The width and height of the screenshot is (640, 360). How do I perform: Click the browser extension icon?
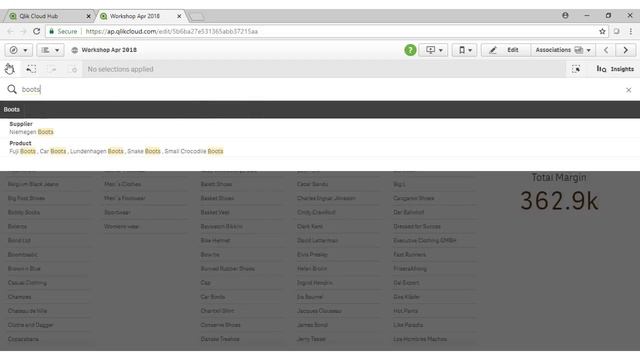616,31
